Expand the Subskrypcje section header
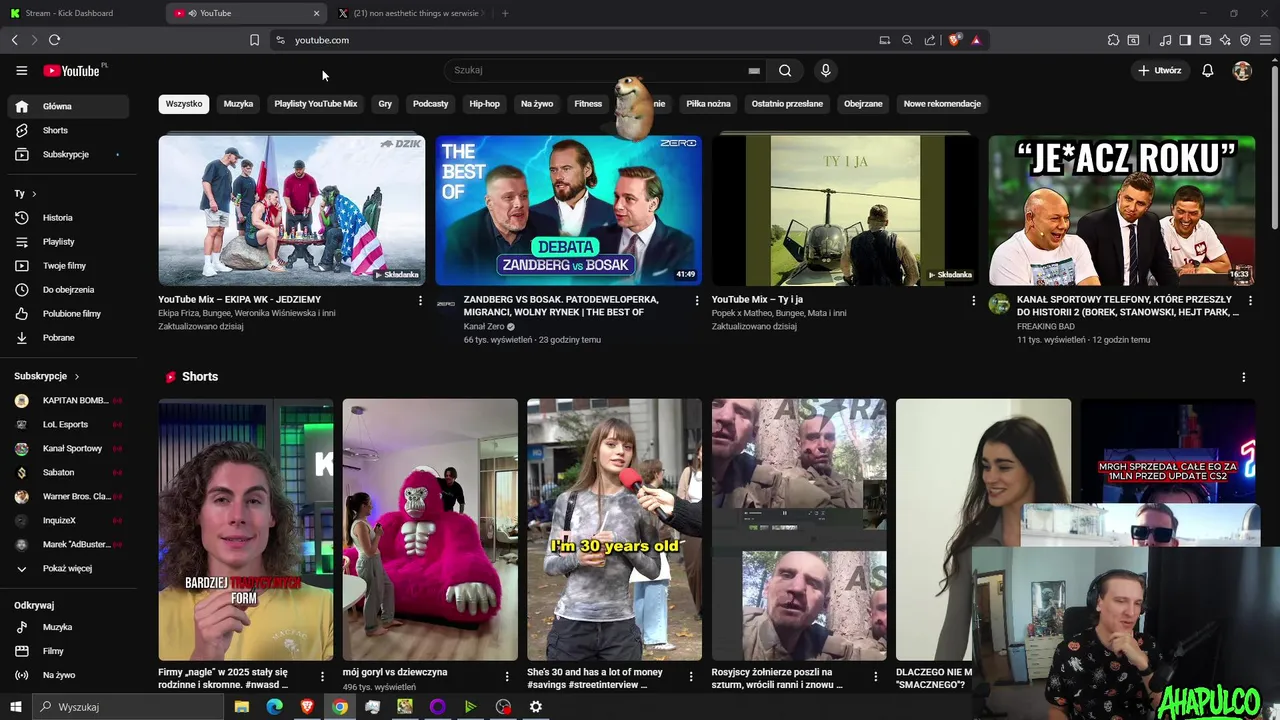This screenshot has height=720, width=1280. pos(46,376)
